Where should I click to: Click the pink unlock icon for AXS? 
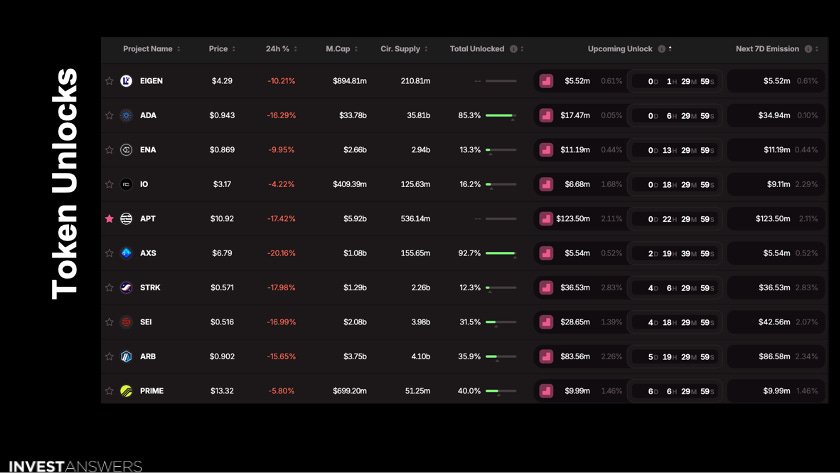pos(546,253)
